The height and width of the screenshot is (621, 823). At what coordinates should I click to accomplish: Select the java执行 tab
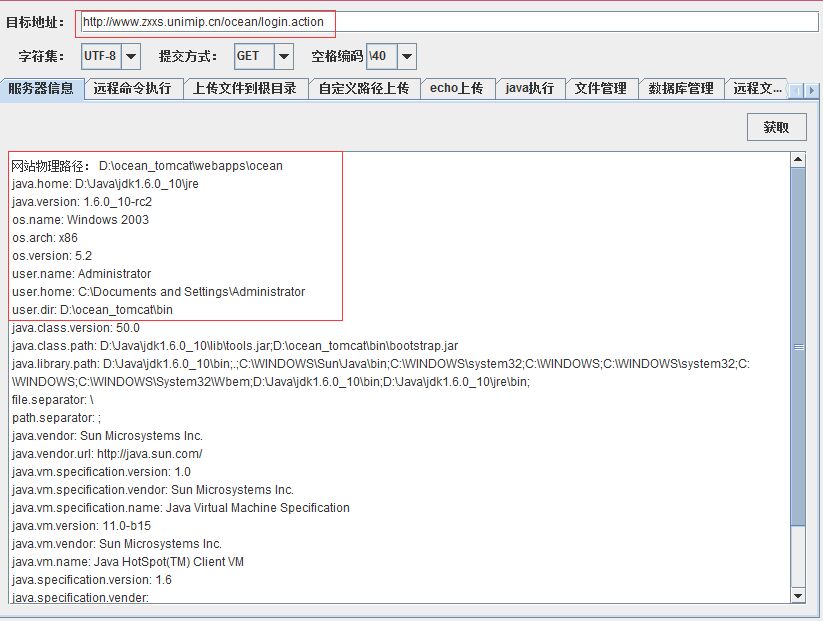[x=530, y=88]
